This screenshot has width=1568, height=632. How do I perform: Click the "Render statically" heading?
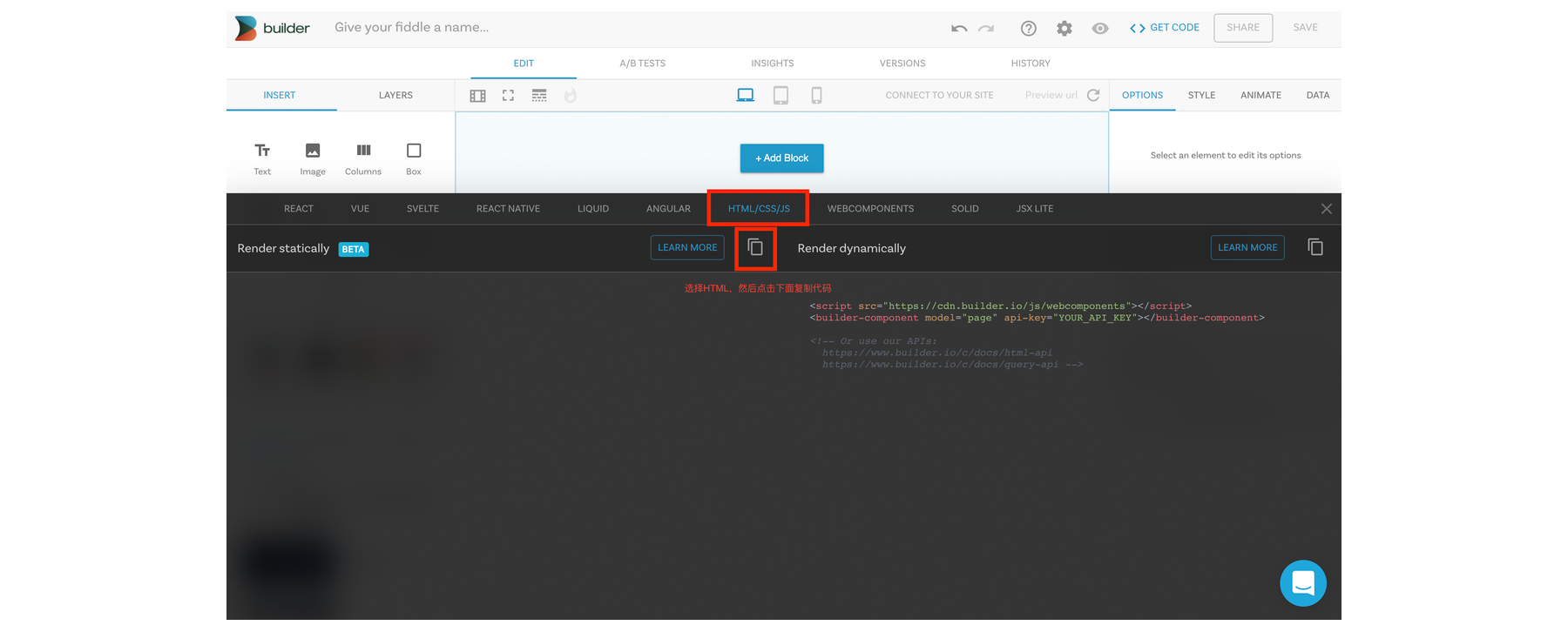pyautogui.click(x=283, y=249)
